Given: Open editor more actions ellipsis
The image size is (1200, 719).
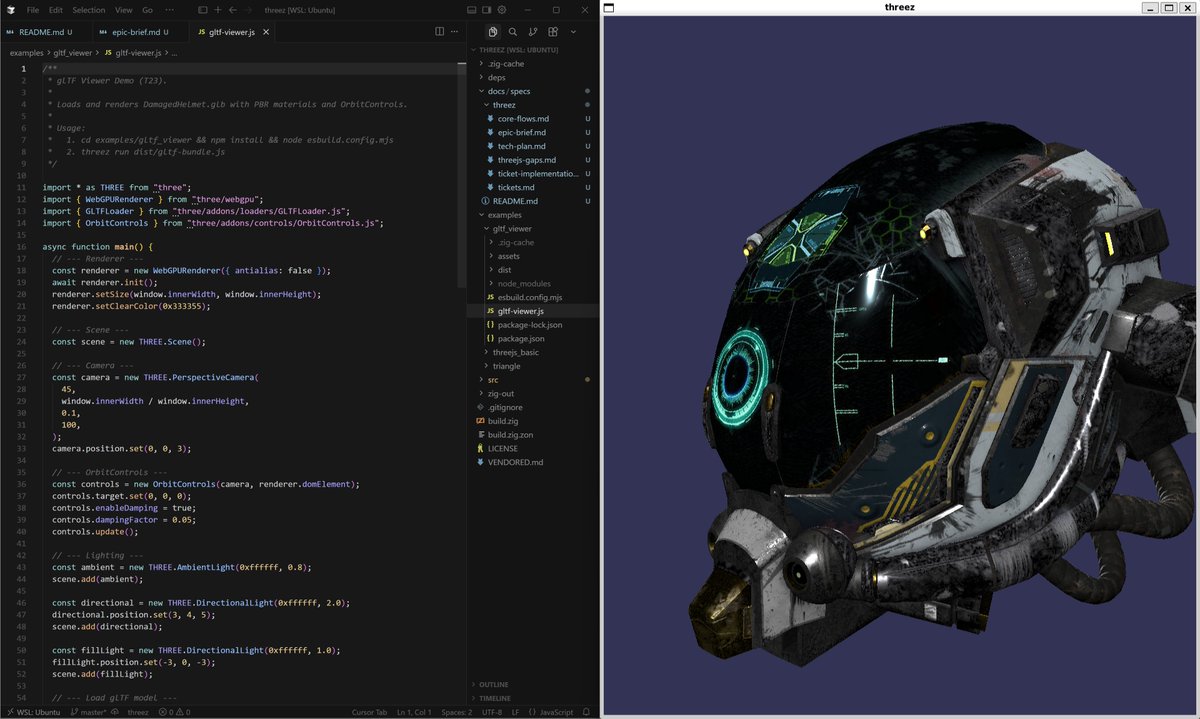Looking at the screenshot, I should coord(454,32).
